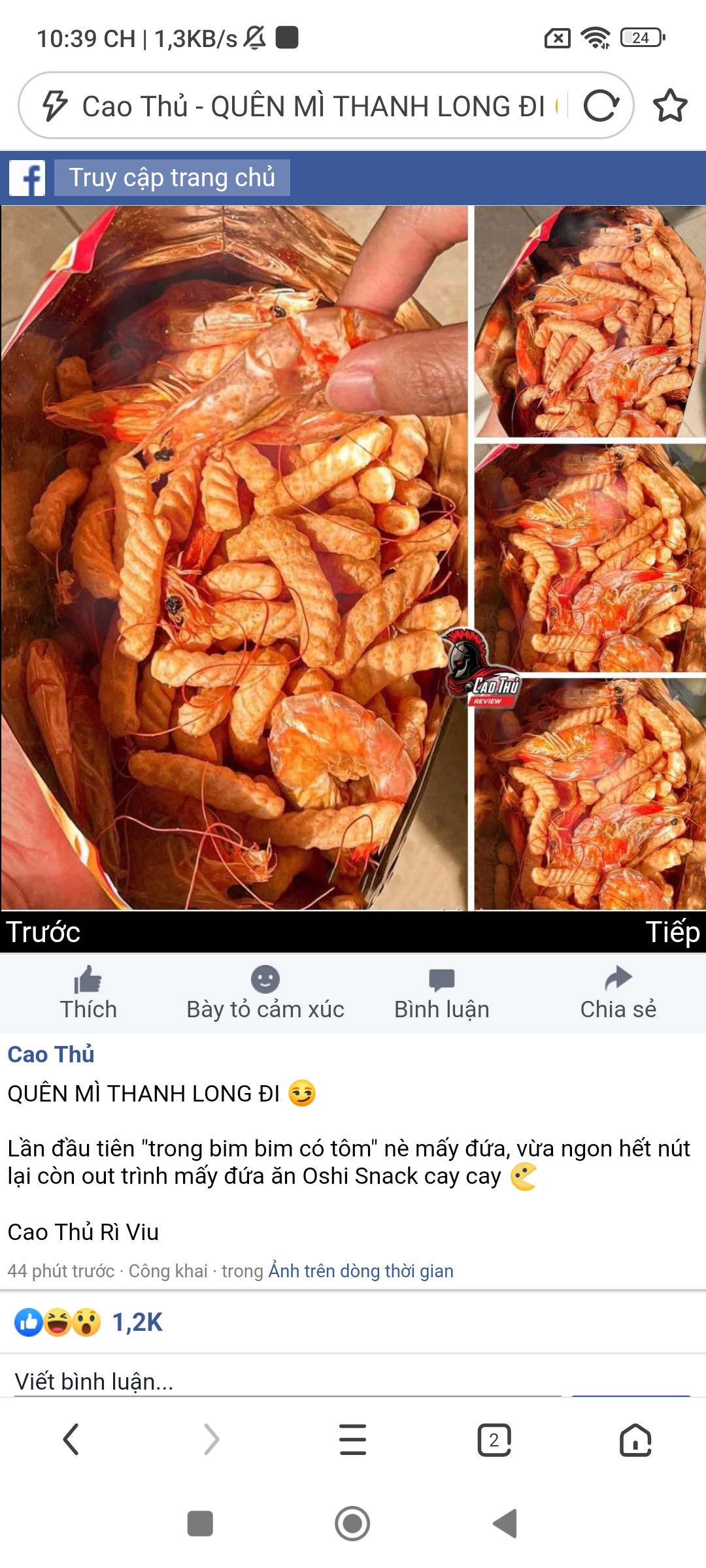Tap the Android back triangle button
Viewport: 706px width, 1568px height.
tap(505, 1524)
